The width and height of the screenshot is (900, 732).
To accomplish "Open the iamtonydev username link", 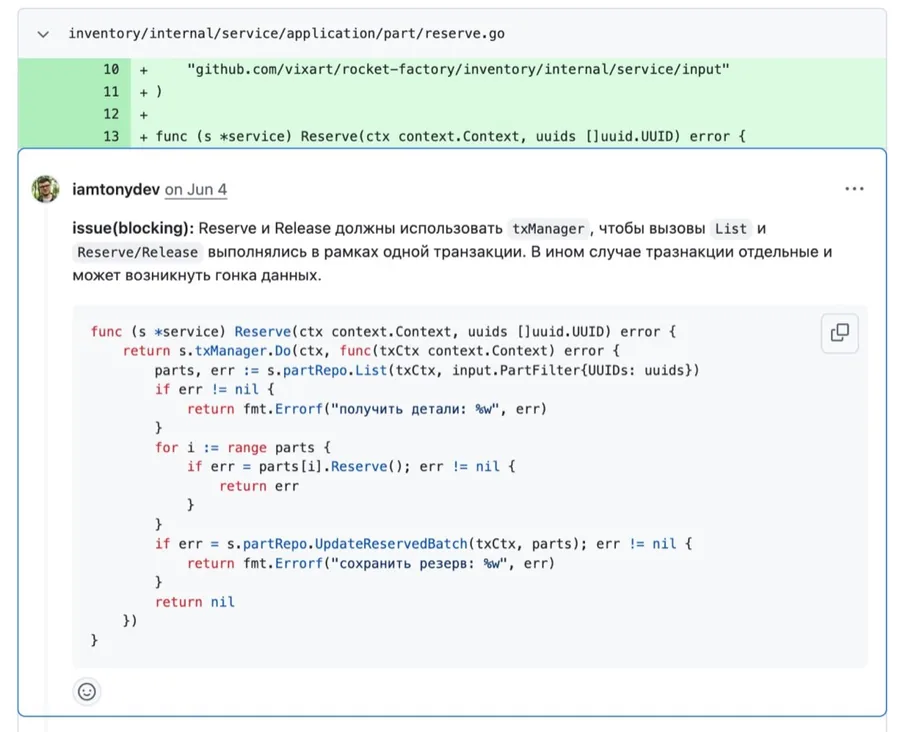I will click(116, 189).
